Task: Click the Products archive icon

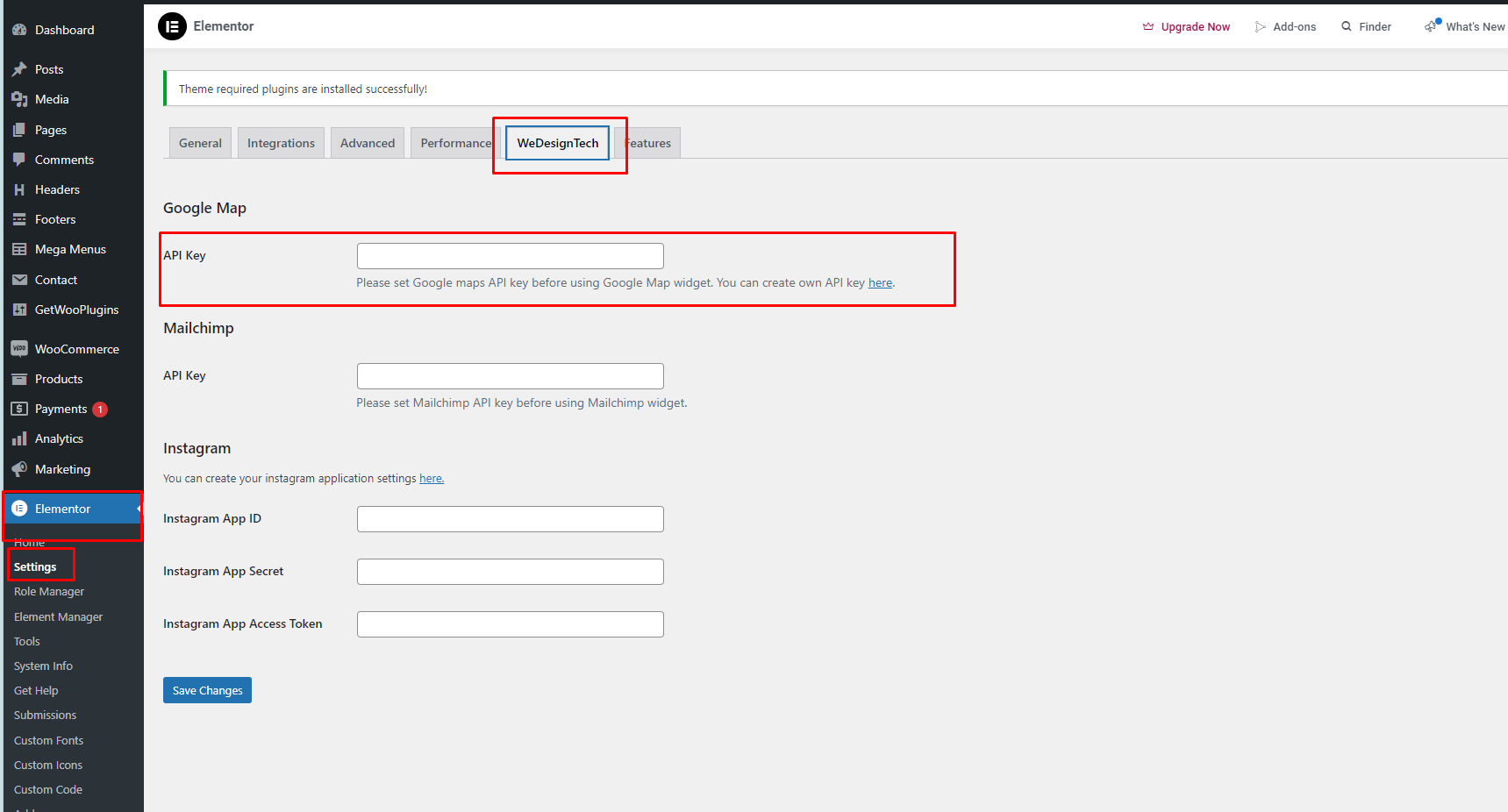Action: click(19, 379)
